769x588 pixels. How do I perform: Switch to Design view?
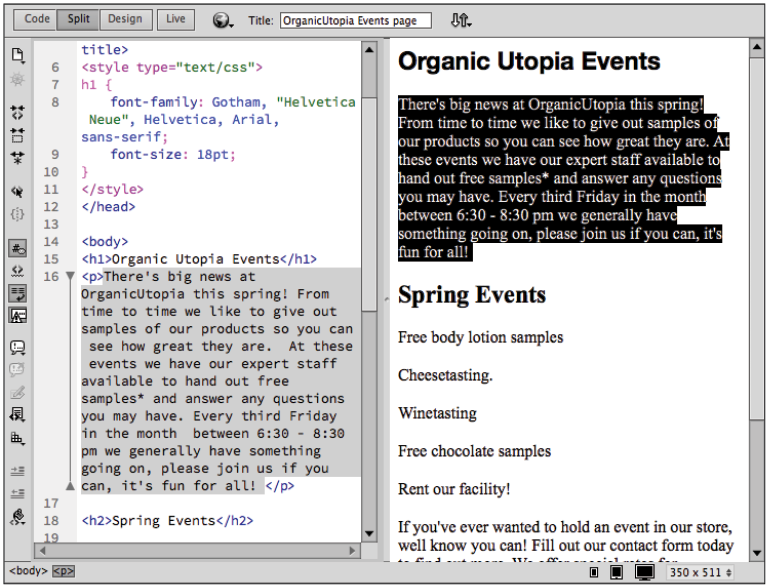125,19
